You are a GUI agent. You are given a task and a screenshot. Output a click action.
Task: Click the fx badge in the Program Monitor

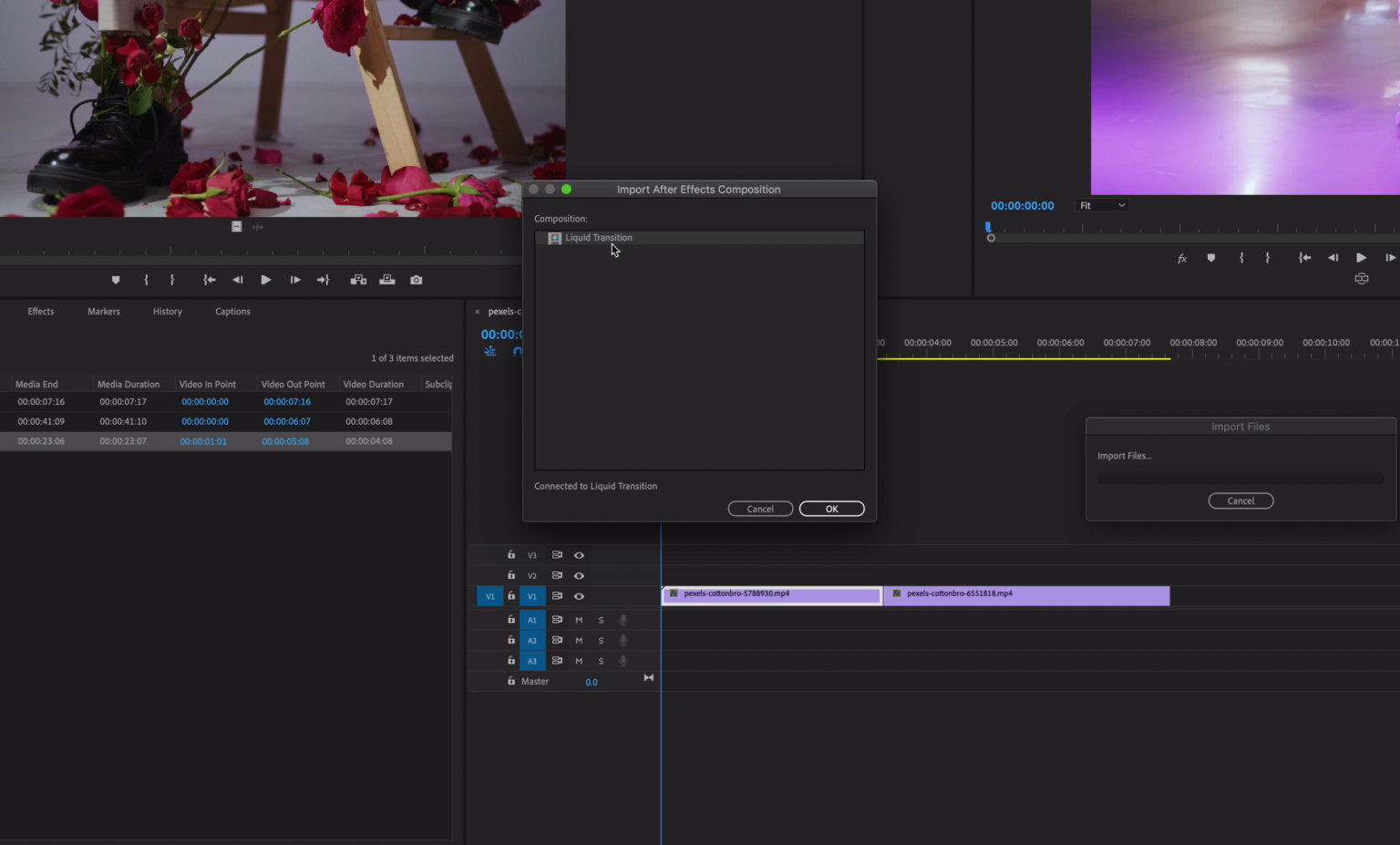1181,258
